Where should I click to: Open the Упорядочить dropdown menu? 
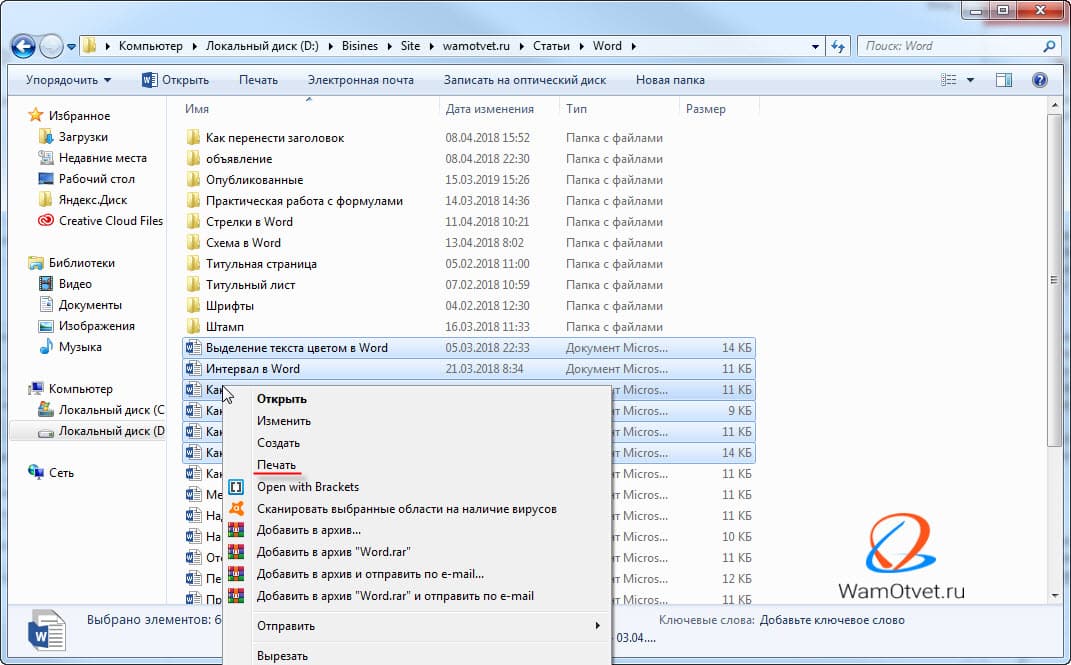coord(68,80)
